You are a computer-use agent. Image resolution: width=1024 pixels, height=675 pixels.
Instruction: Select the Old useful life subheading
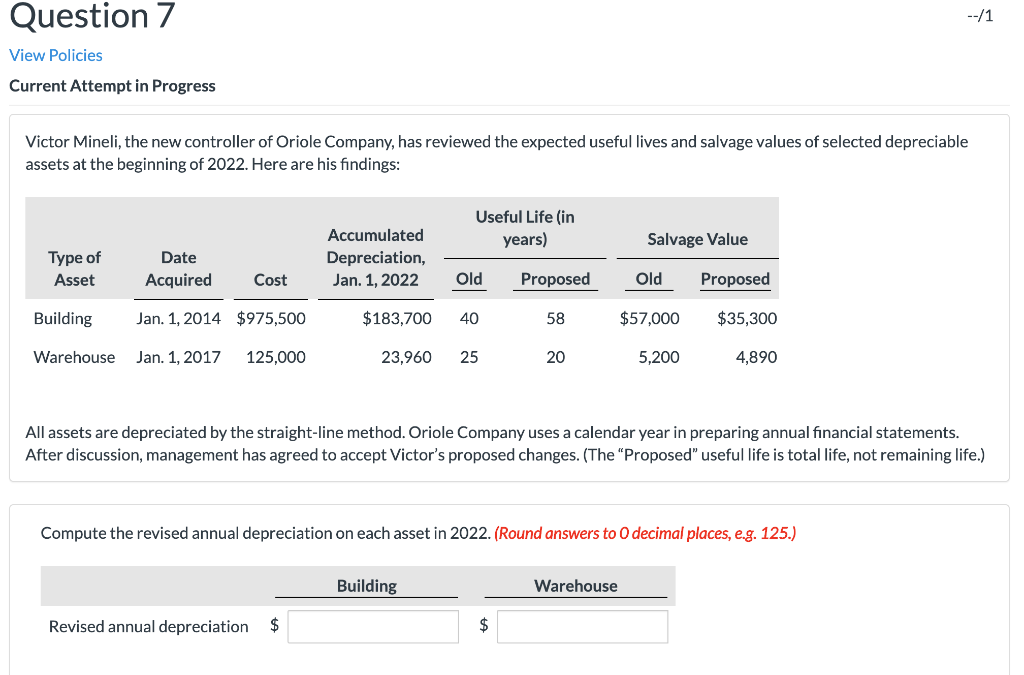tap(469, 279)
